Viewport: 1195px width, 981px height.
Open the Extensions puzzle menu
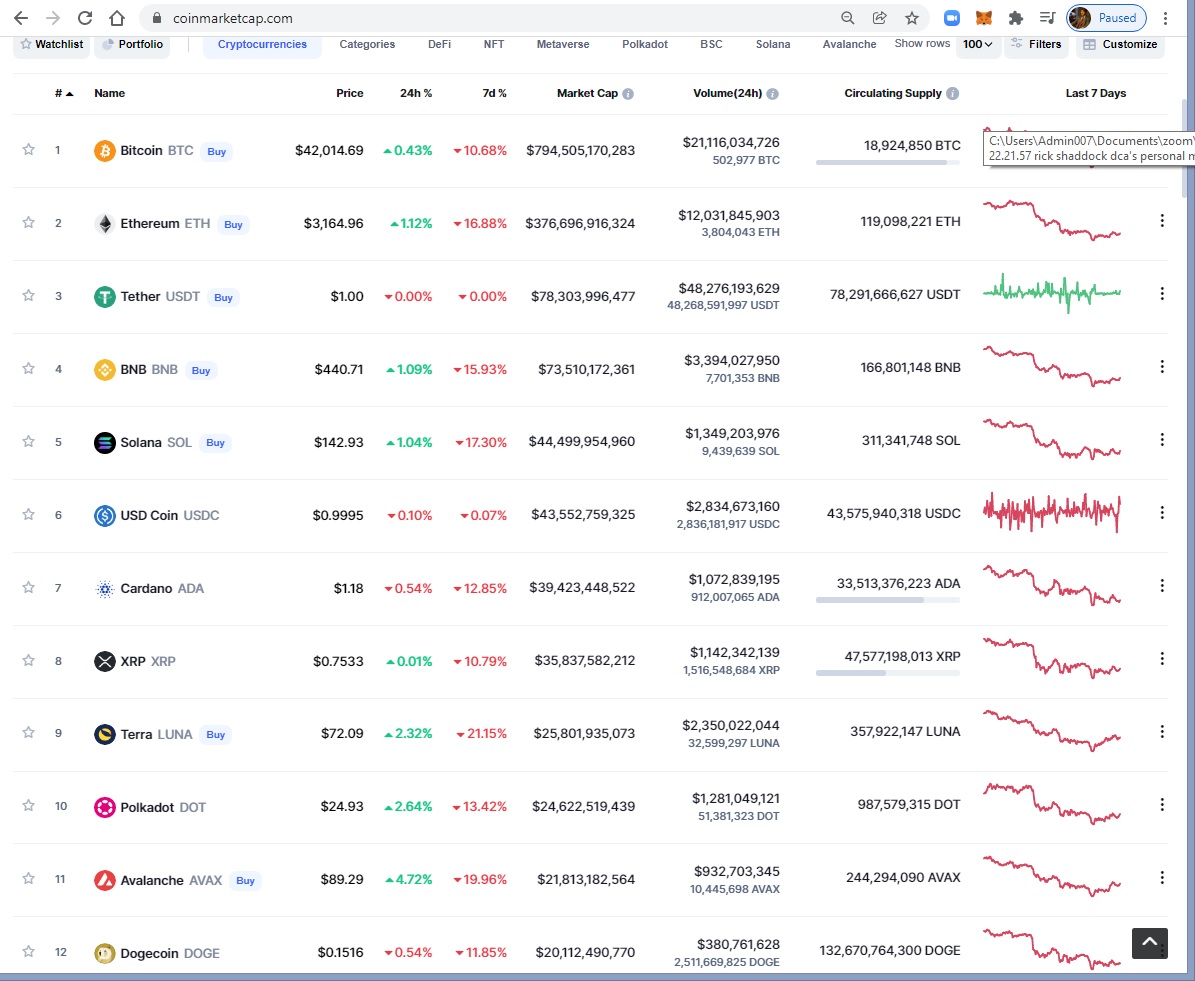[1015, 18]
